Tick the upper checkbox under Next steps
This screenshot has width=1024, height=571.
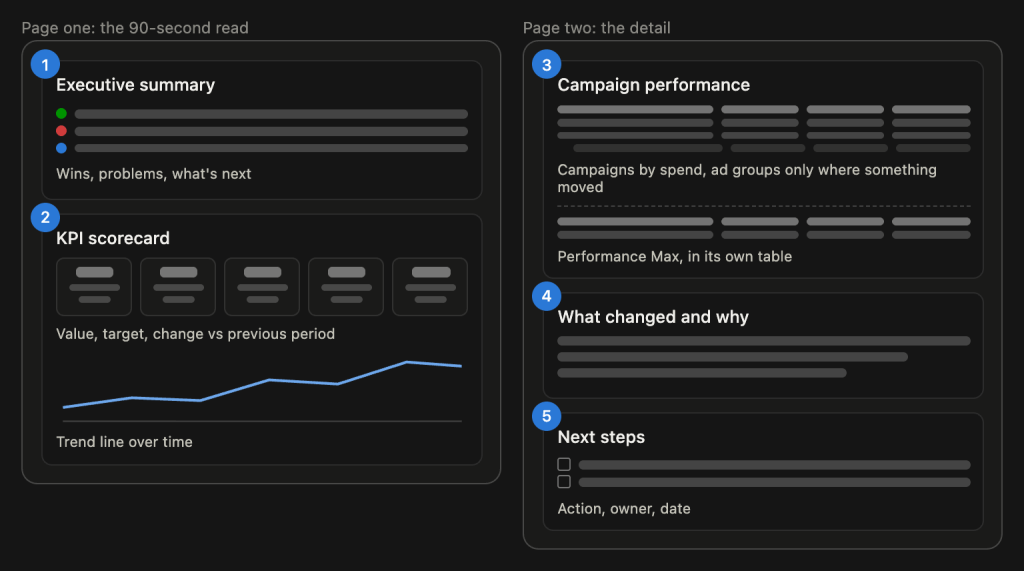click(564, 465)
